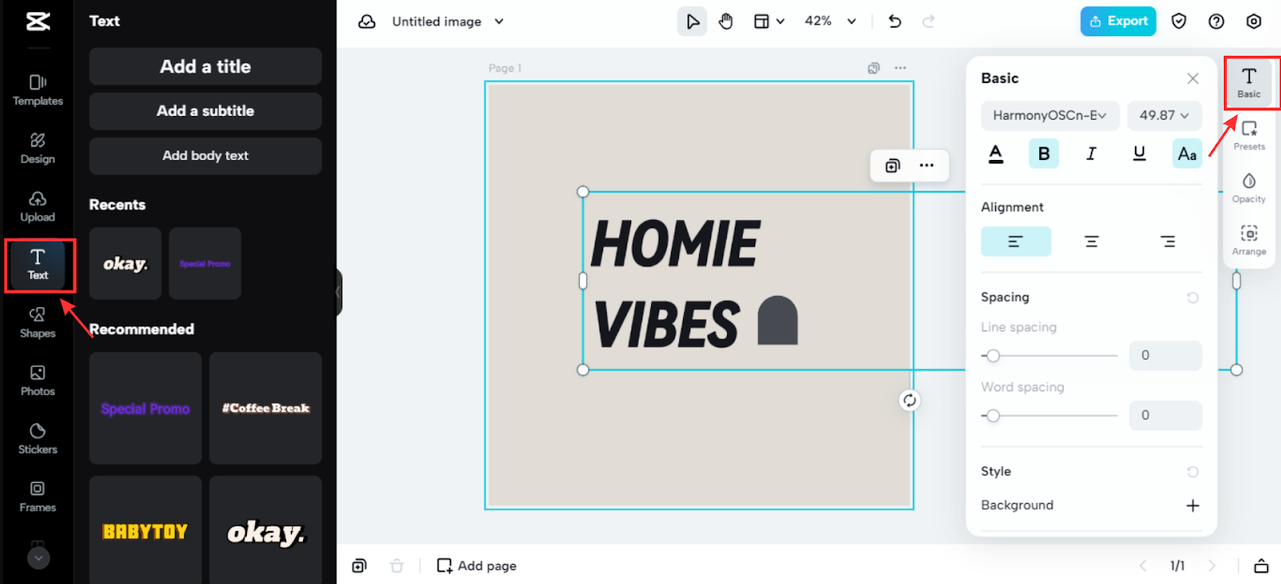Open page more options ellipsis
Screen dimensions: 1281x584
click(x=900, y=68)
